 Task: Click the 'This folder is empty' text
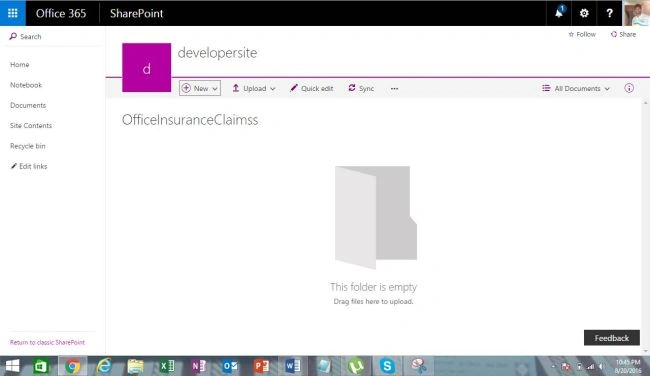coord(374,287)
